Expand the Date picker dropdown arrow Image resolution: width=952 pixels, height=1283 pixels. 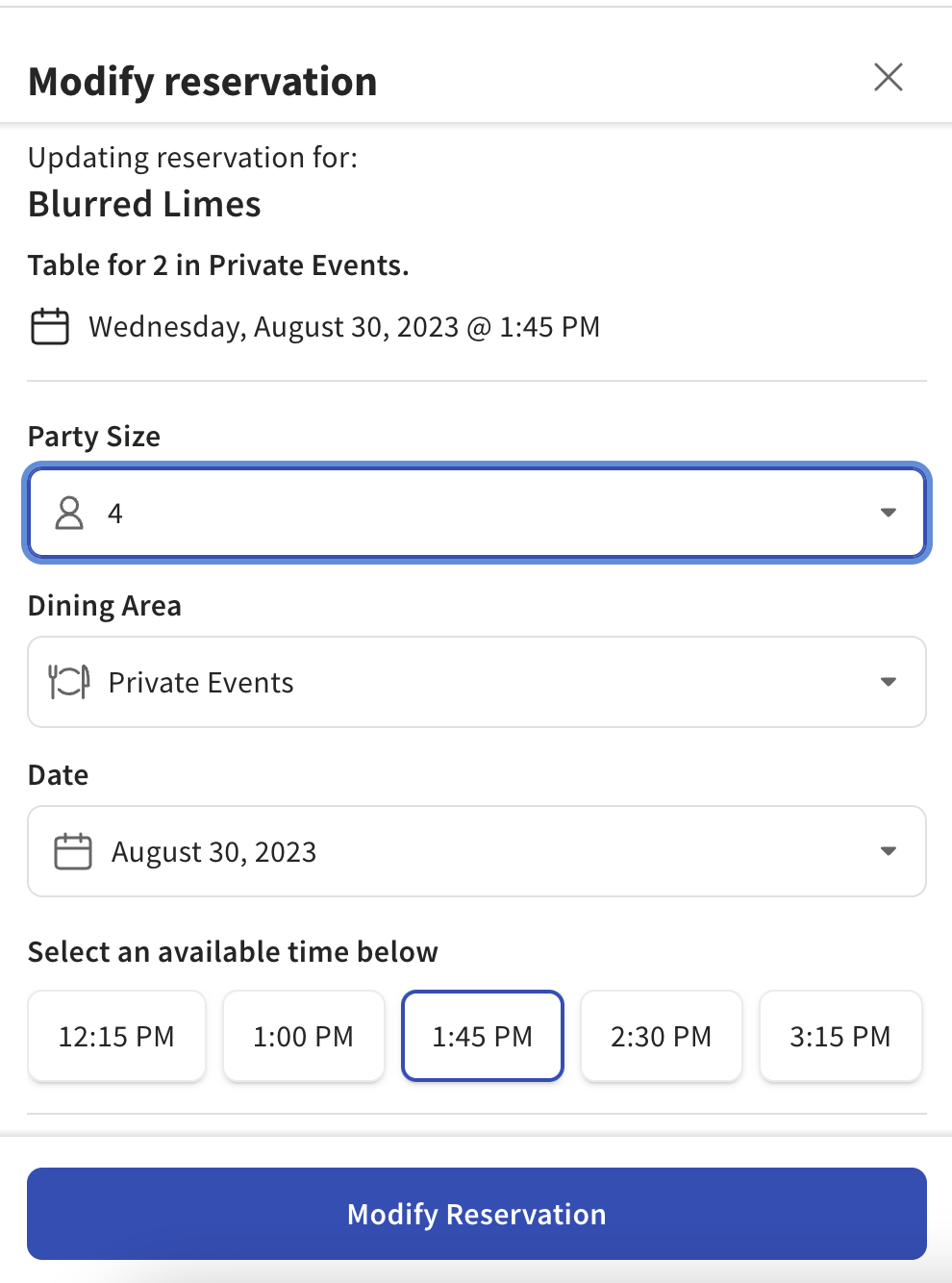pos(888,851)
